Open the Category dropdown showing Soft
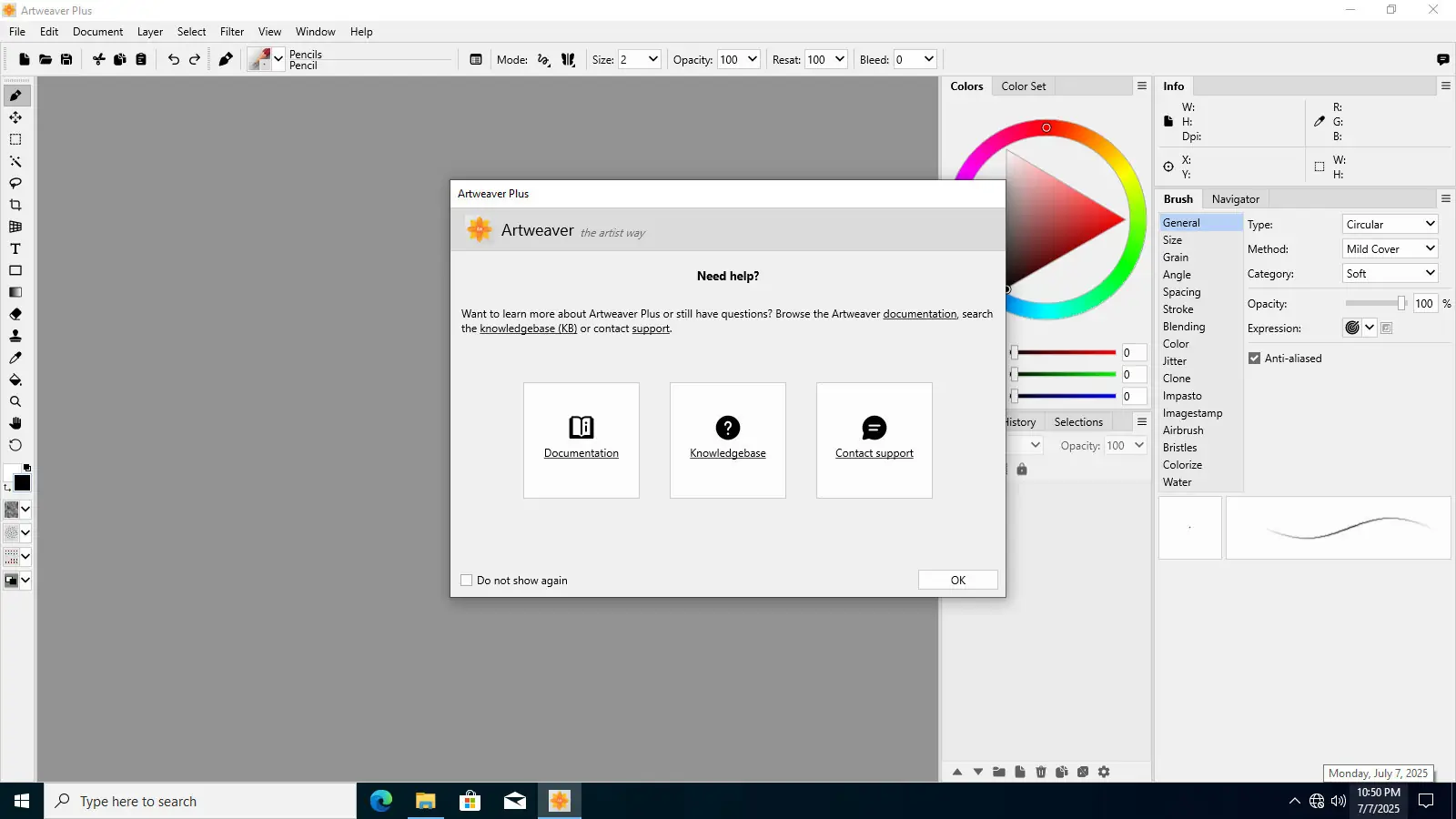This screenshot has width=1456, height=819. (1390, 273)
